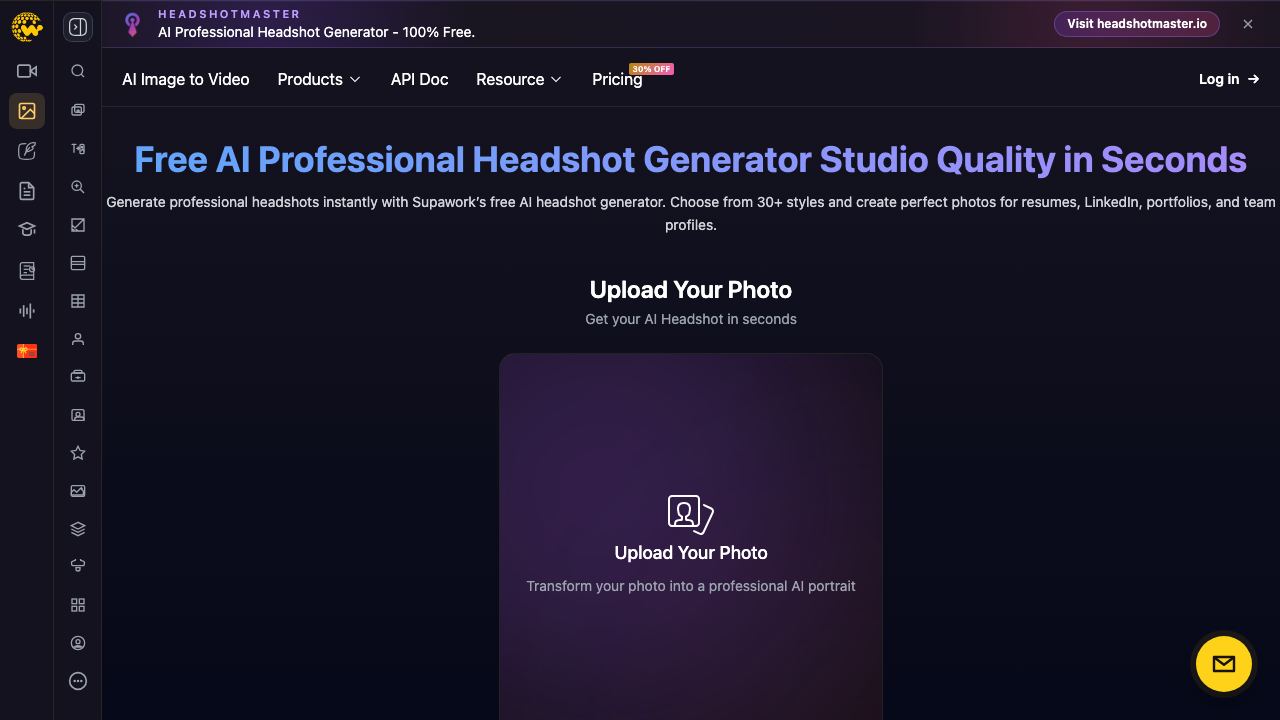Screen dimensions: 1280x720
Task: Open the ID portrait card icon
Action: [x=78, y=415]
